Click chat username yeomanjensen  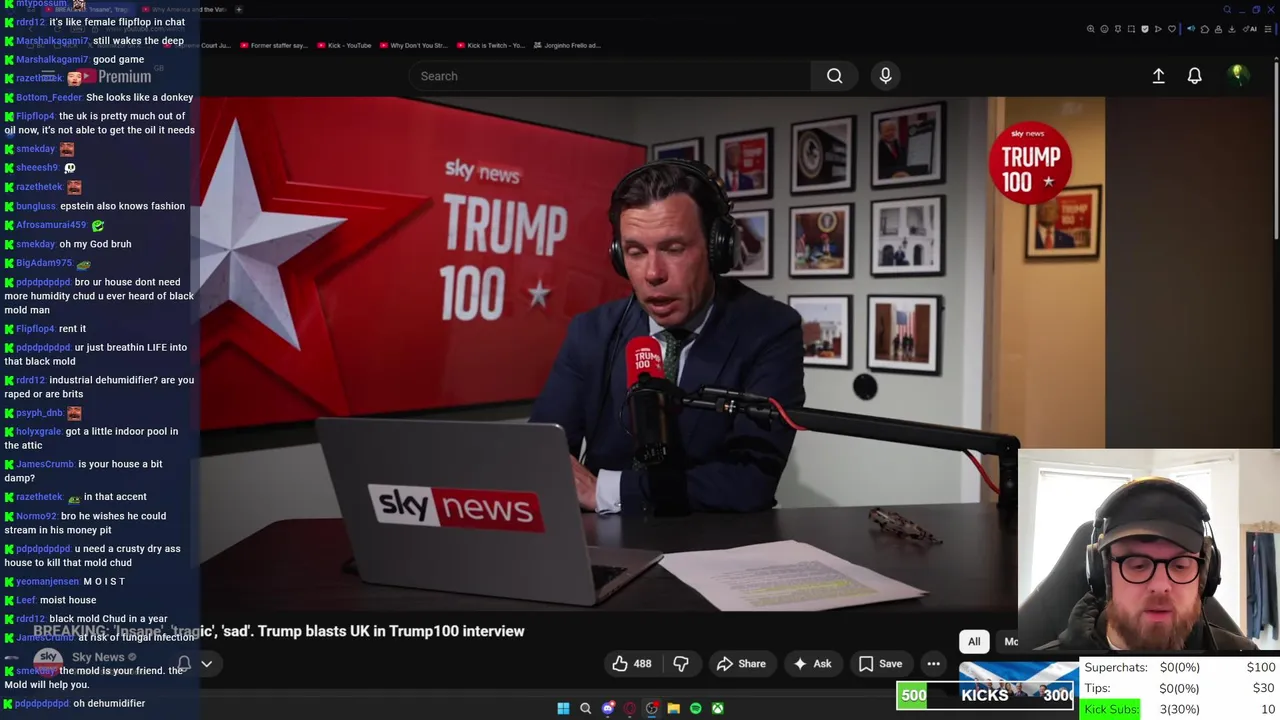coord(48,581)
